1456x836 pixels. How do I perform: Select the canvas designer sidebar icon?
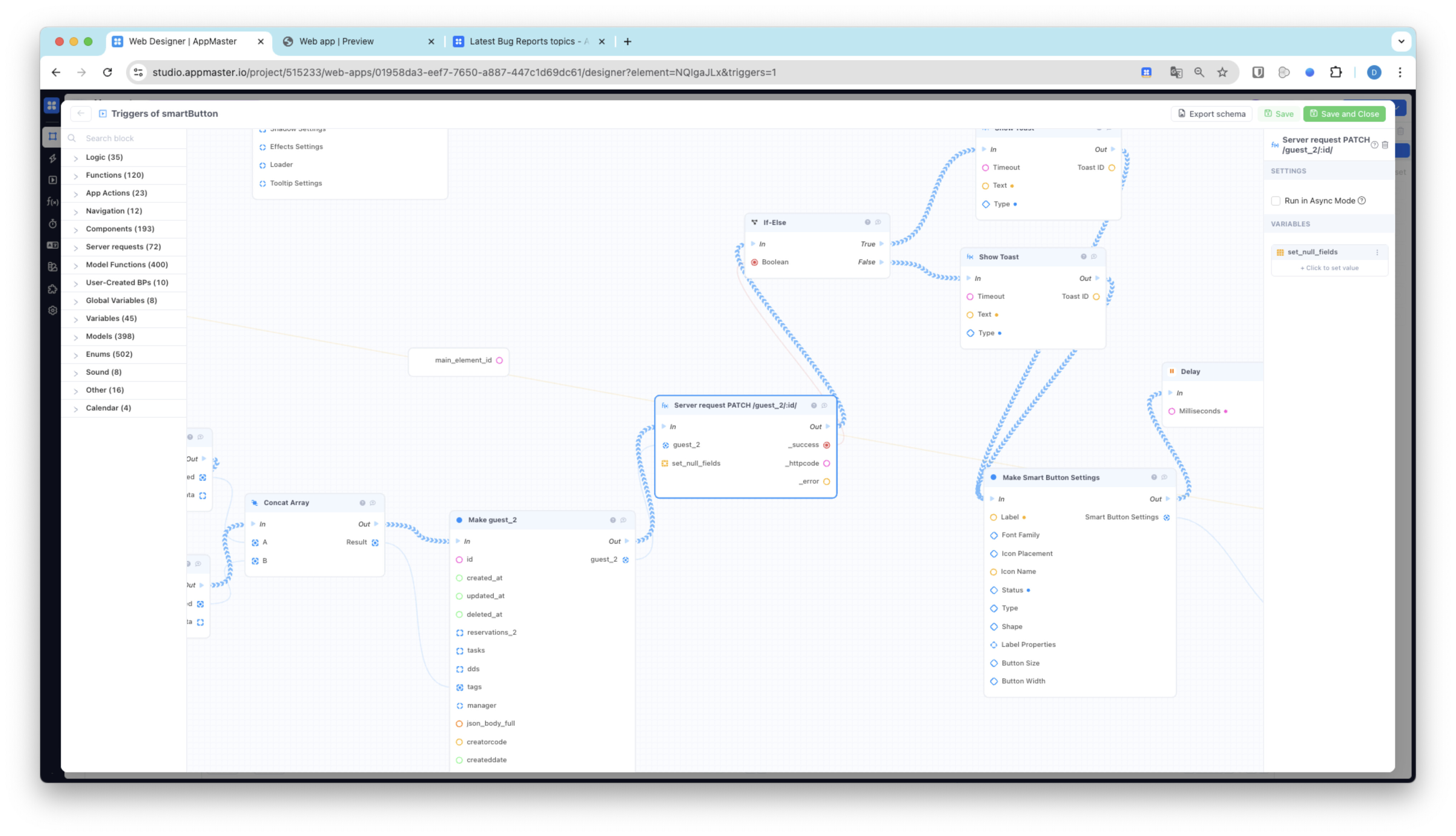52,136
